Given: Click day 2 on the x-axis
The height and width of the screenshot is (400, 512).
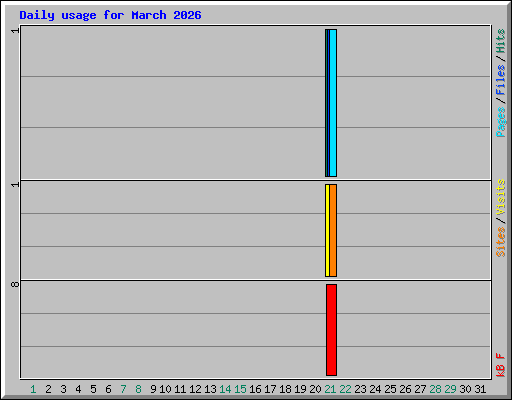Looking at the screenshot, I should point(48,389).
